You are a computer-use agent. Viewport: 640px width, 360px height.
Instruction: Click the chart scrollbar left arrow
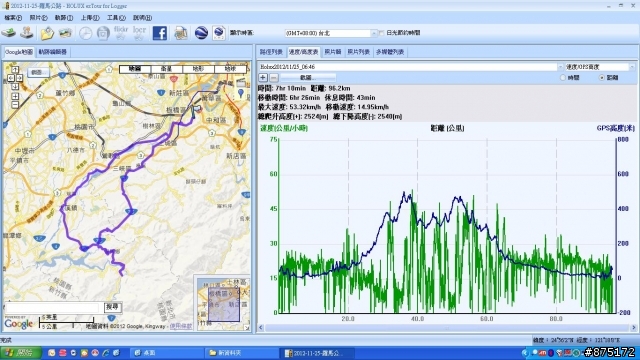261,327
